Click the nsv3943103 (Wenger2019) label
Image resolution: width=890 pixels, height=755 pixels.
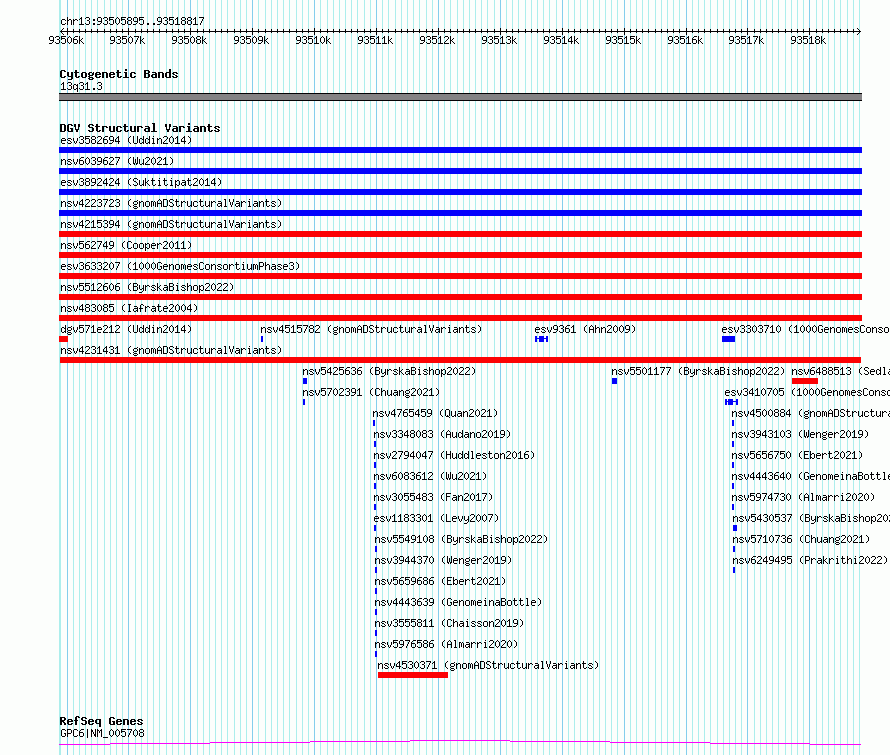coord(800,434)
